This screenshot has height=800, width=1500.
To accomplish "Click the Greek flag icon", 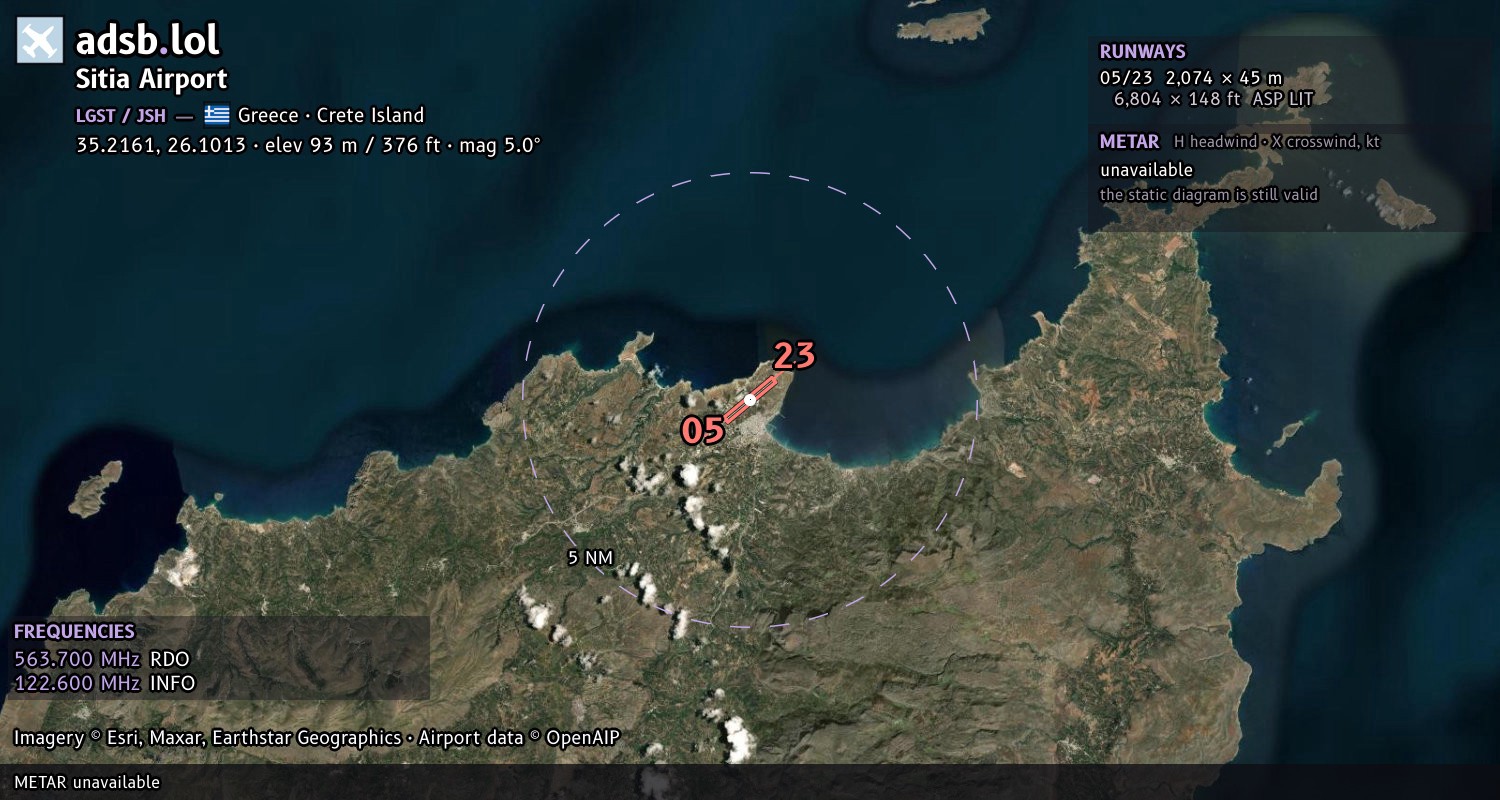I will click(217, 115).
